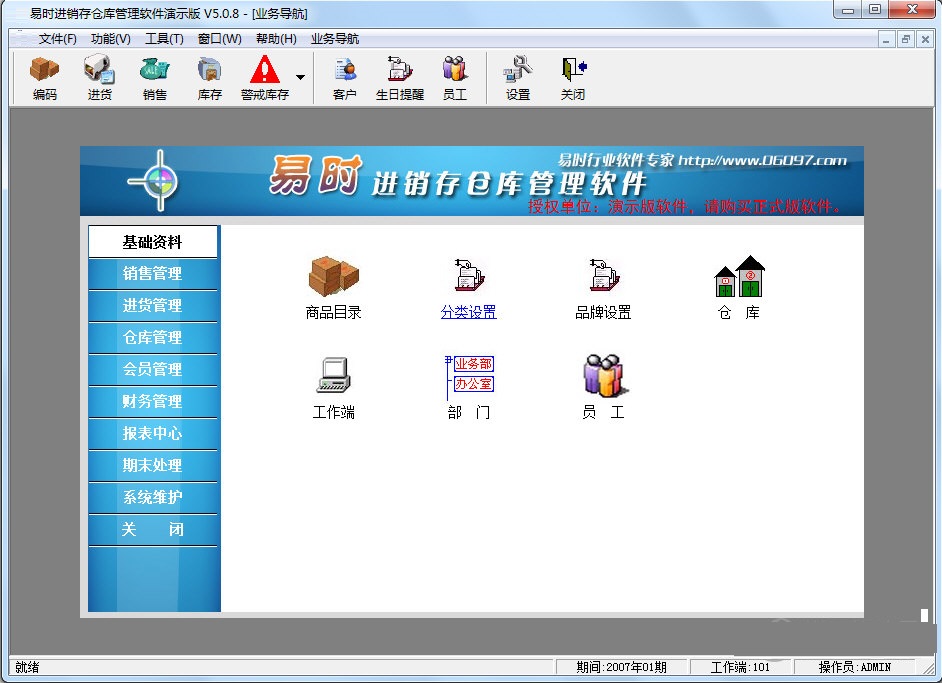Image resolution: width=942 pixels, height=683 pixels.
Task: Click the 关闭 button in the sidebar
Action: pyautogui.click(x=153, y=529)
